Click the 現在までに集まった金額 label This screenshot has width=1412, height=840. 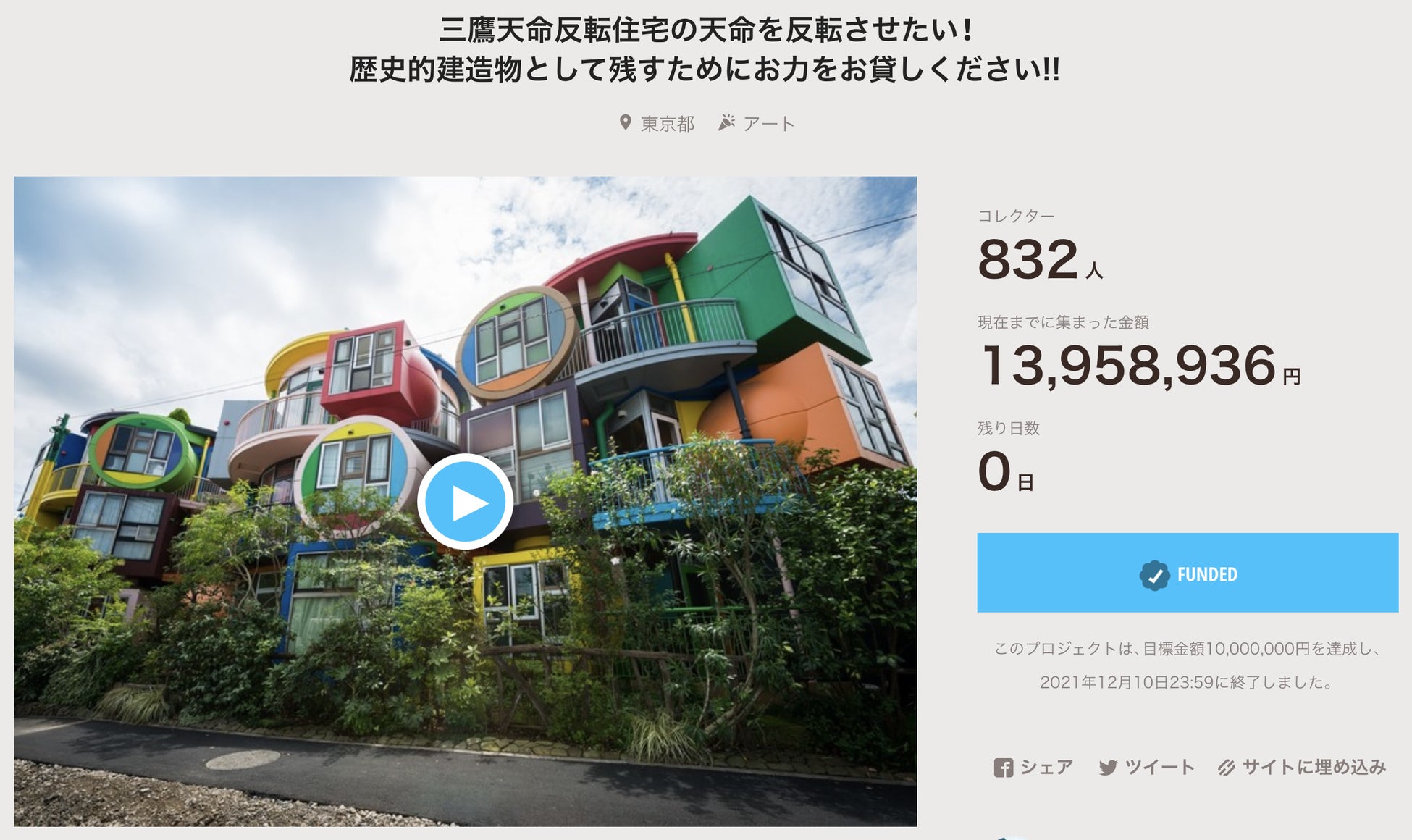click(1063, 322)
